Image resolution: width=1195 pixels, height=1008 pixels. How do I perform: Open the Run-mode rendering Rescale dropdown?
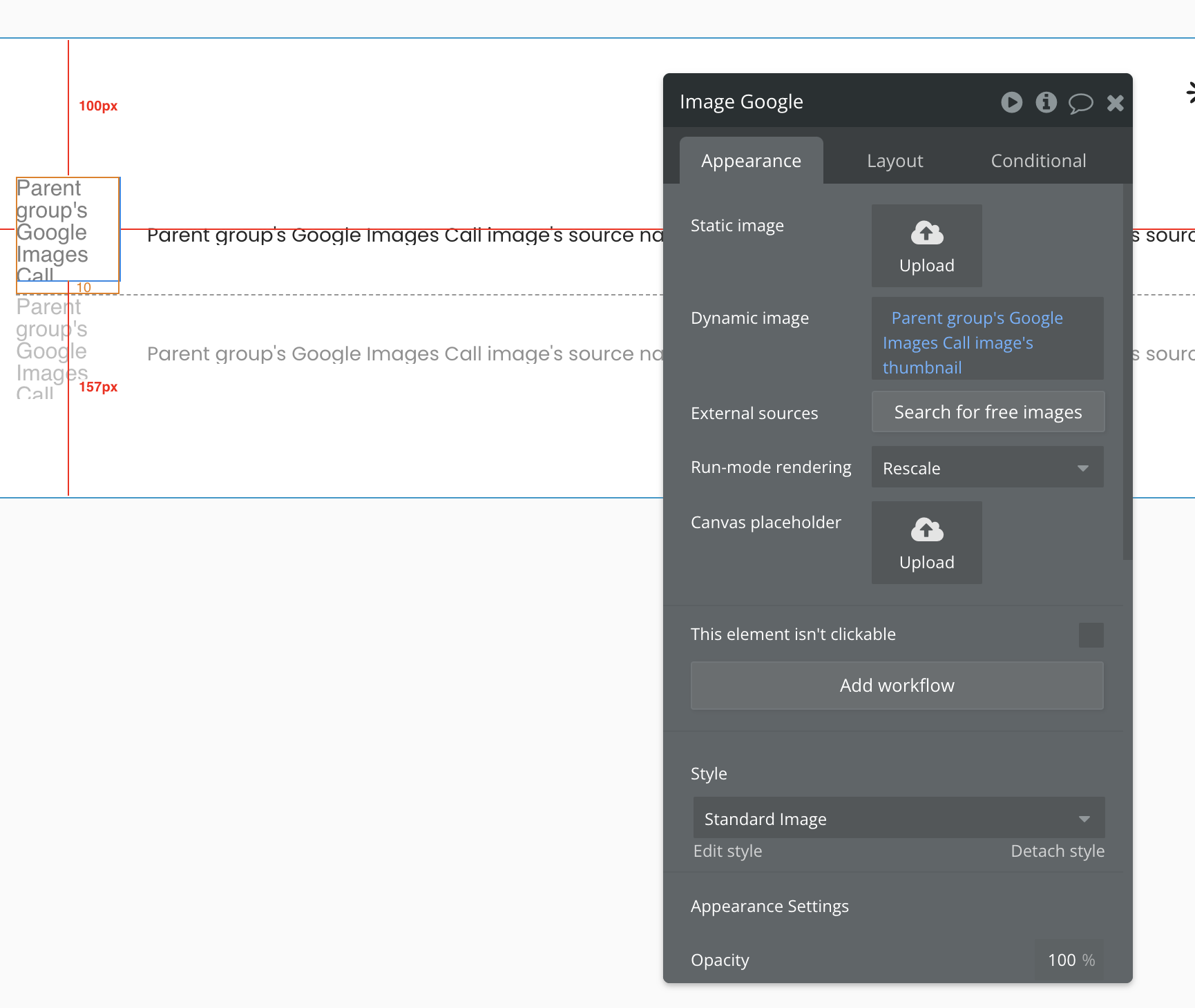[x=987, y=467]
